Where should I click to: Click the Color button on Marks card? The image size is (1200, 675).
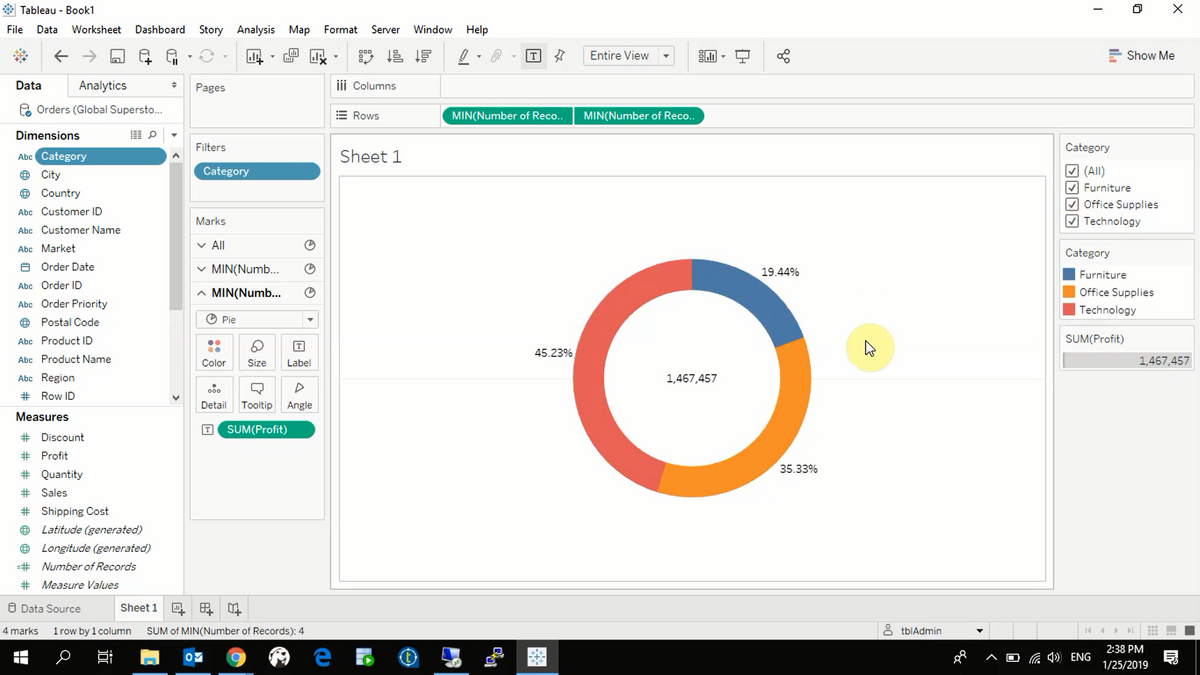[214, 352]
